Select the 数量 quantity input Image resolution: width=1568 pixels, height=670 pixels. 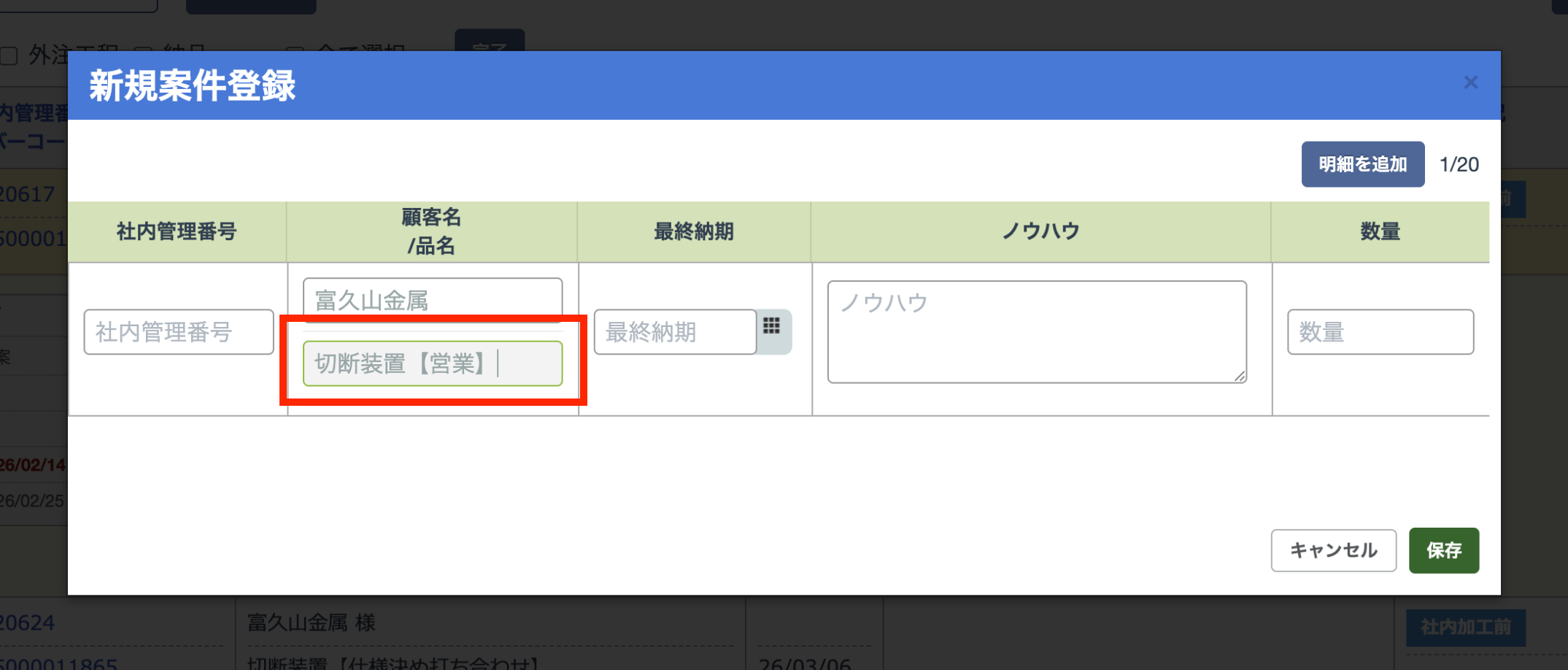(x=1380, y=332)
